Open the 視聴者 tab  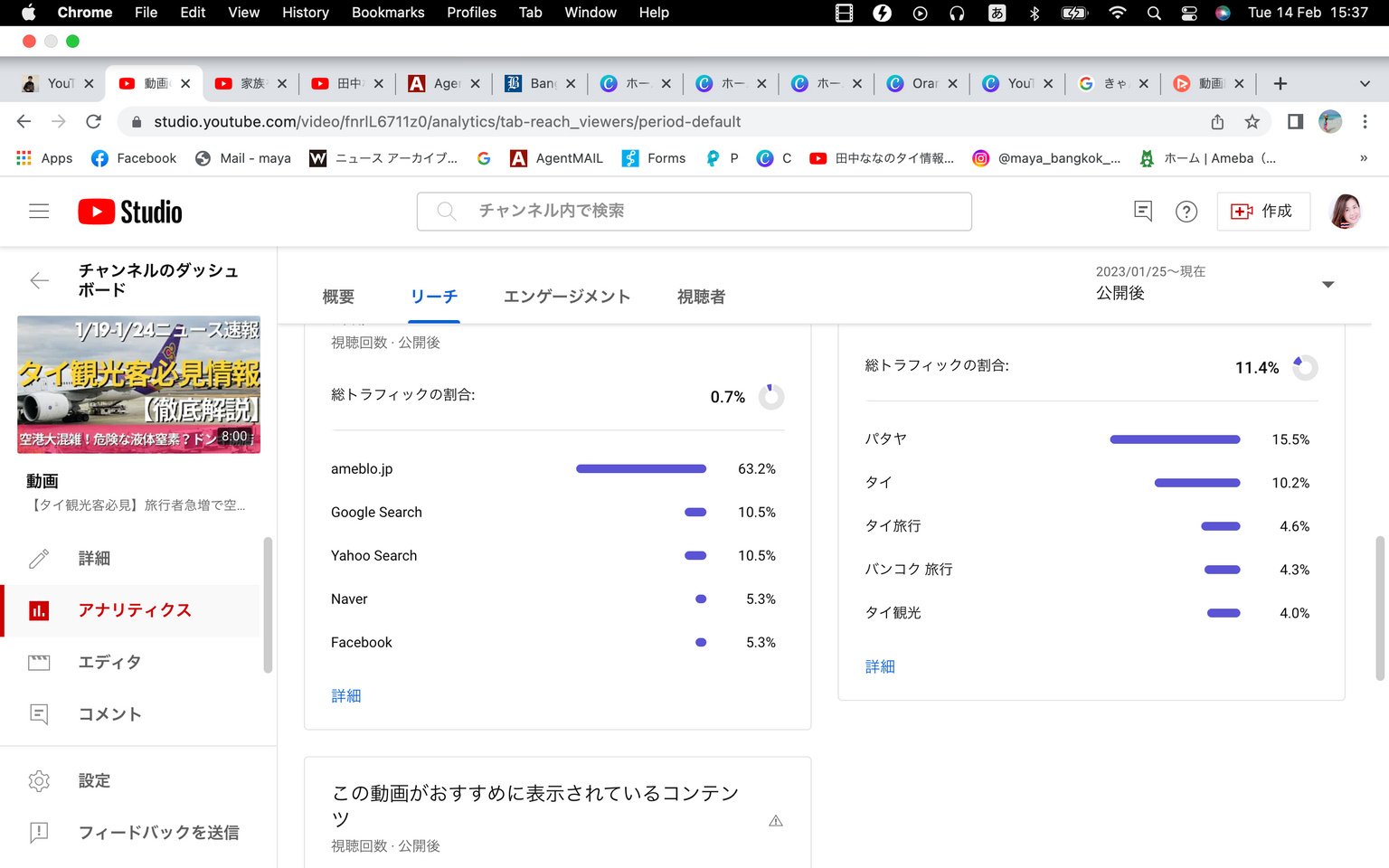(701, 297)
